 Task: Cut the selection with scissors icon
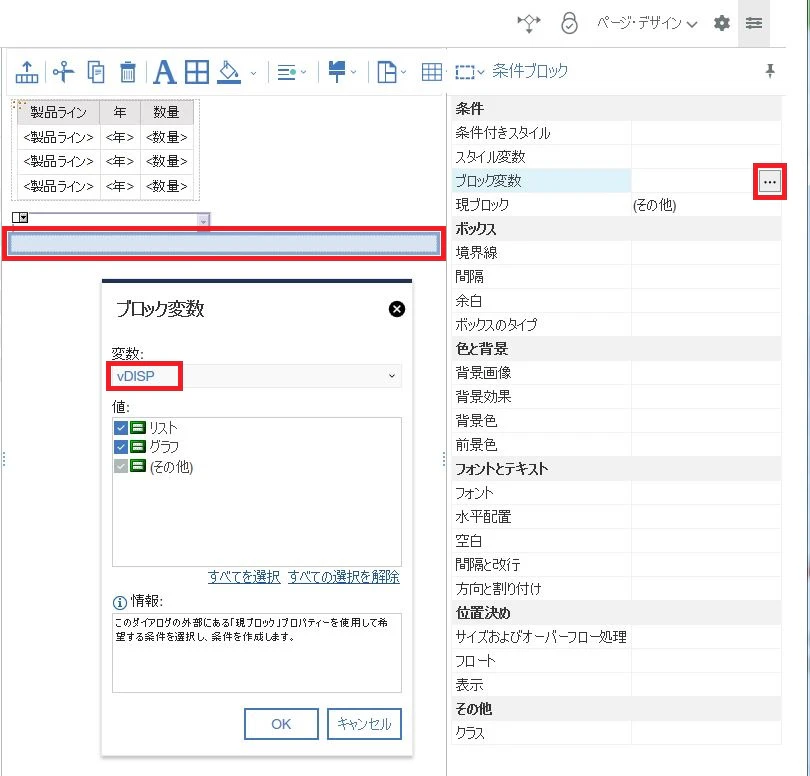pos(63,72)
